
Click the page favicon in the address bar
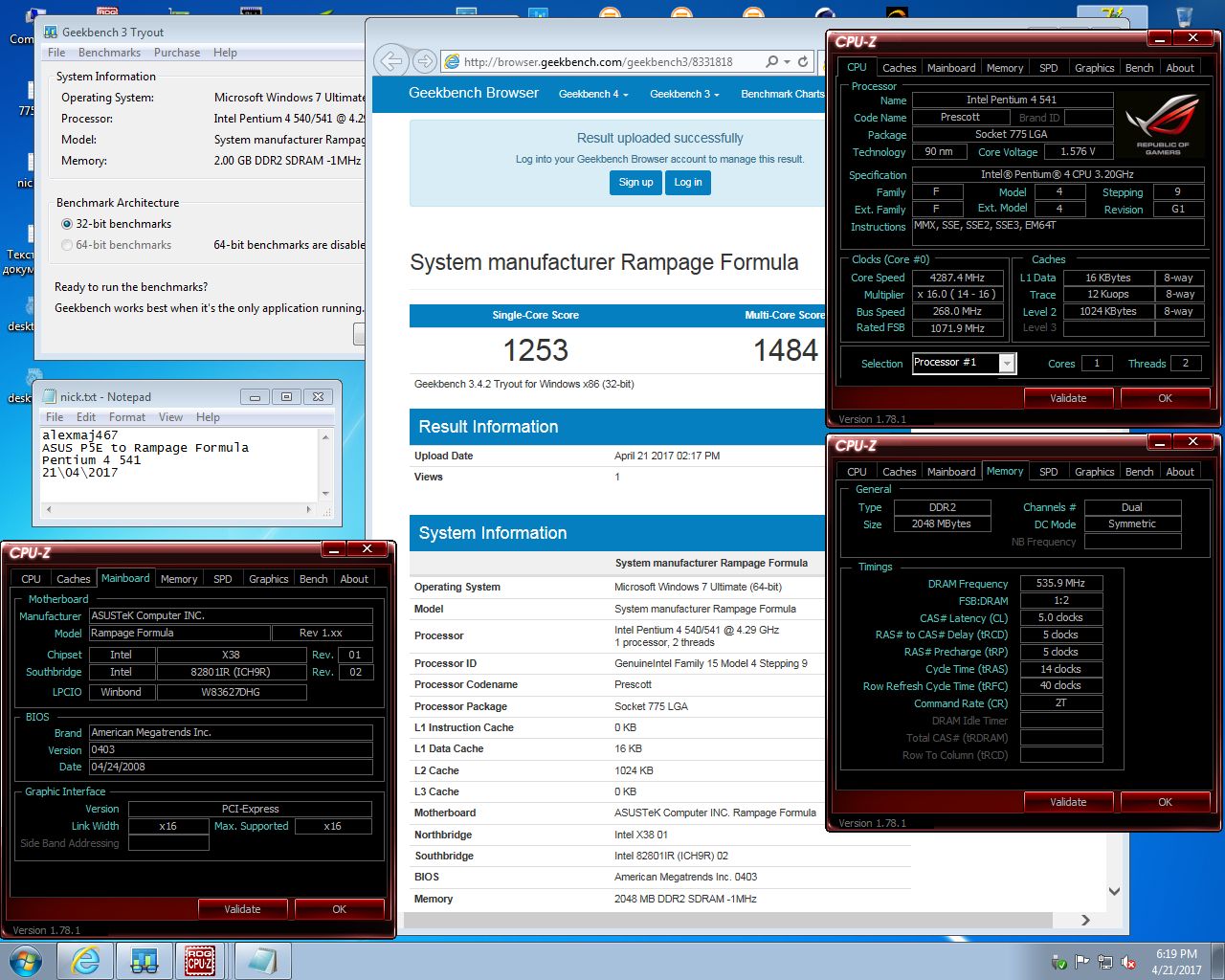click(453, 61)
